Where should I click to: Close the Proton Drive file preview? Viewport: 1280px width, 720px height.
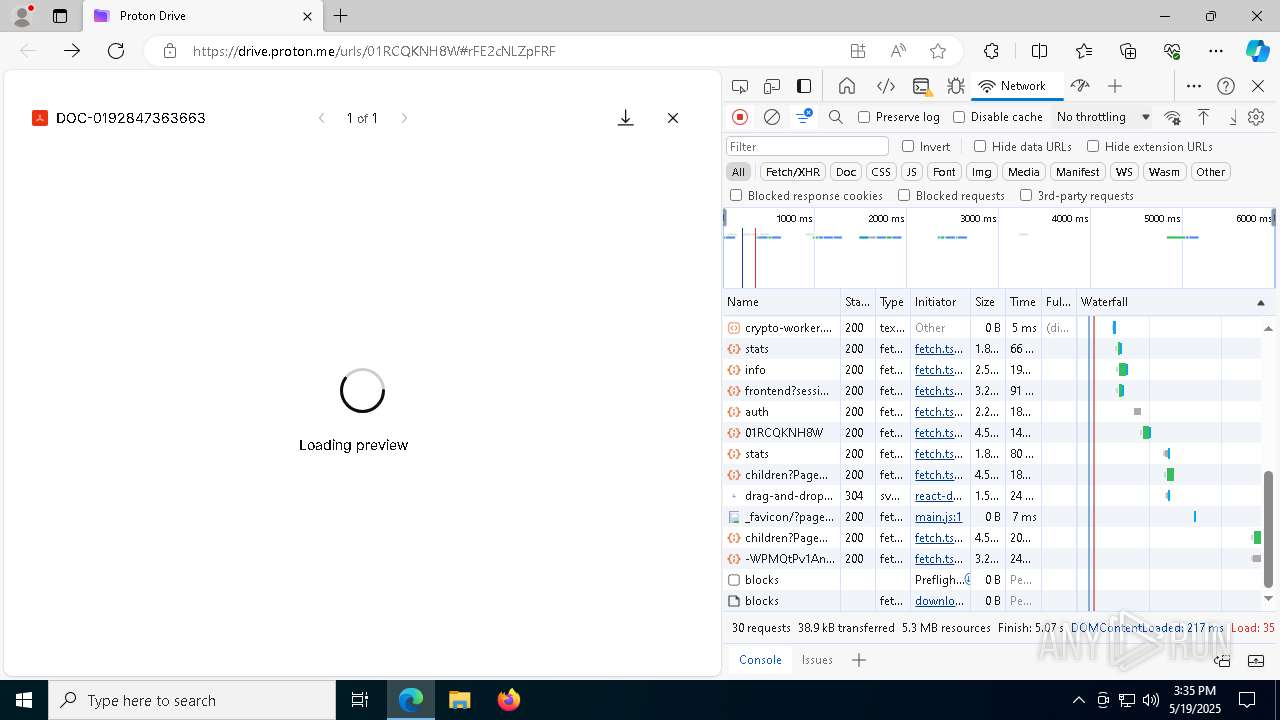[673, 118]
